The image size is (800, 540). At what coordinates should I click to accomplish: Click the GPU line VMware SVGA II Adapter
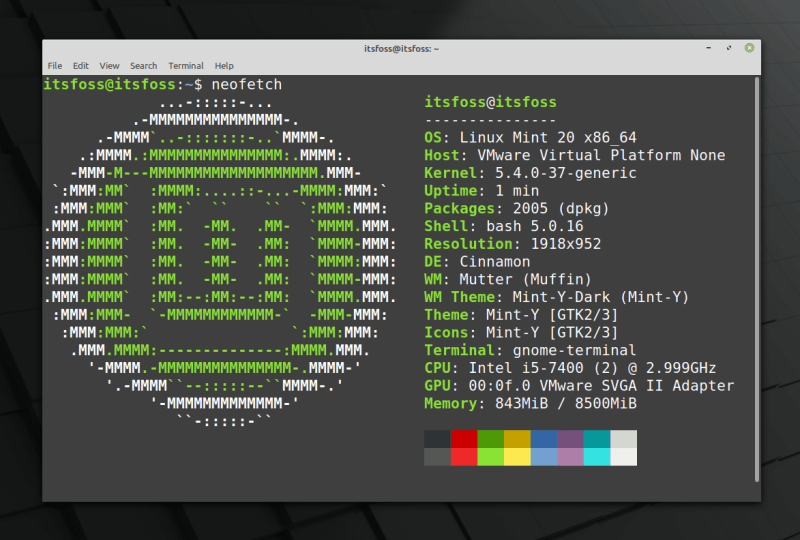(579, 386)
